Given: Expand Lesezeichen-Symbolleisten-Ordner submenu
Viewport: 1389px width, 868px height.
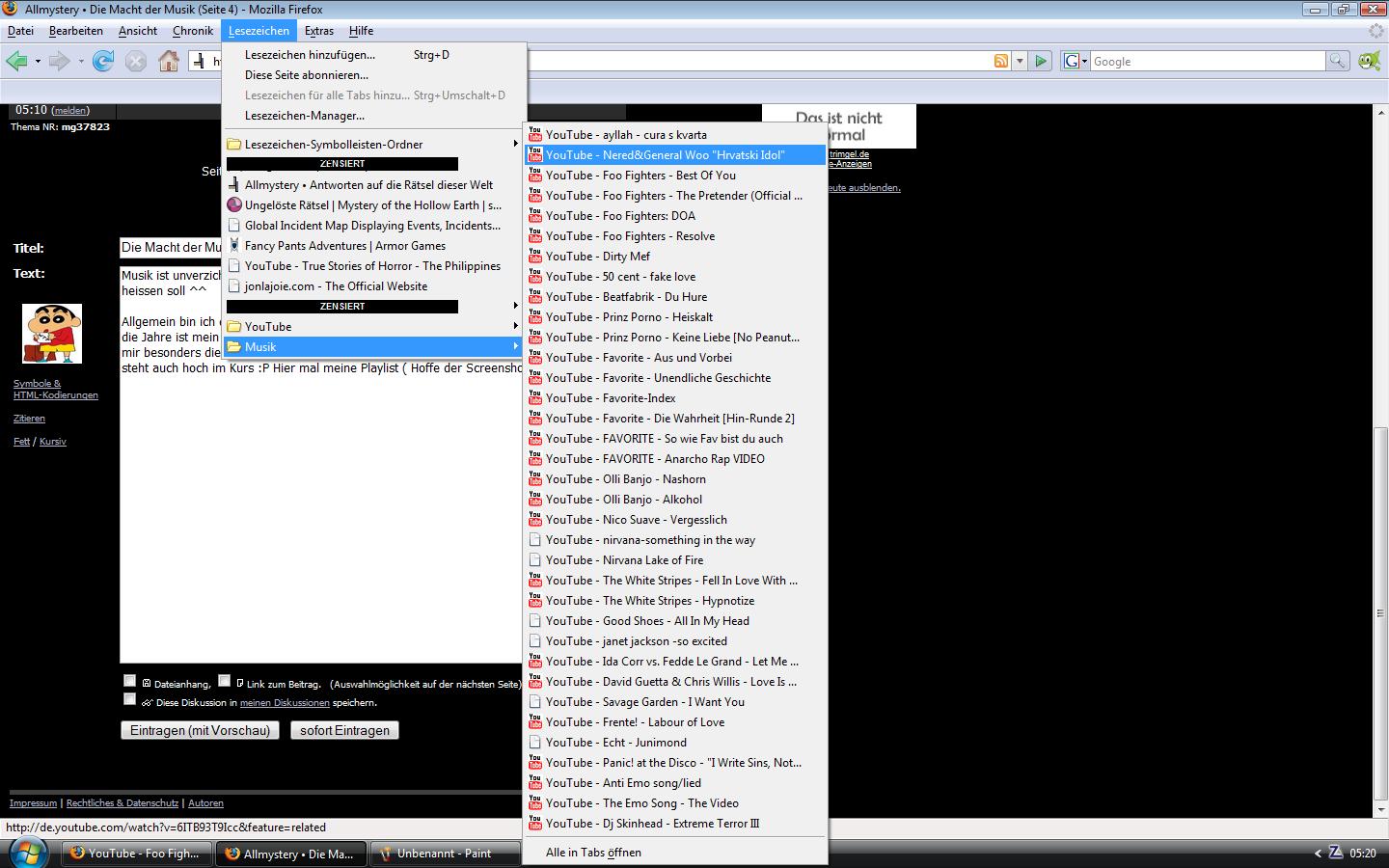Looking at the screenshot, I should [x=515, y=144].
